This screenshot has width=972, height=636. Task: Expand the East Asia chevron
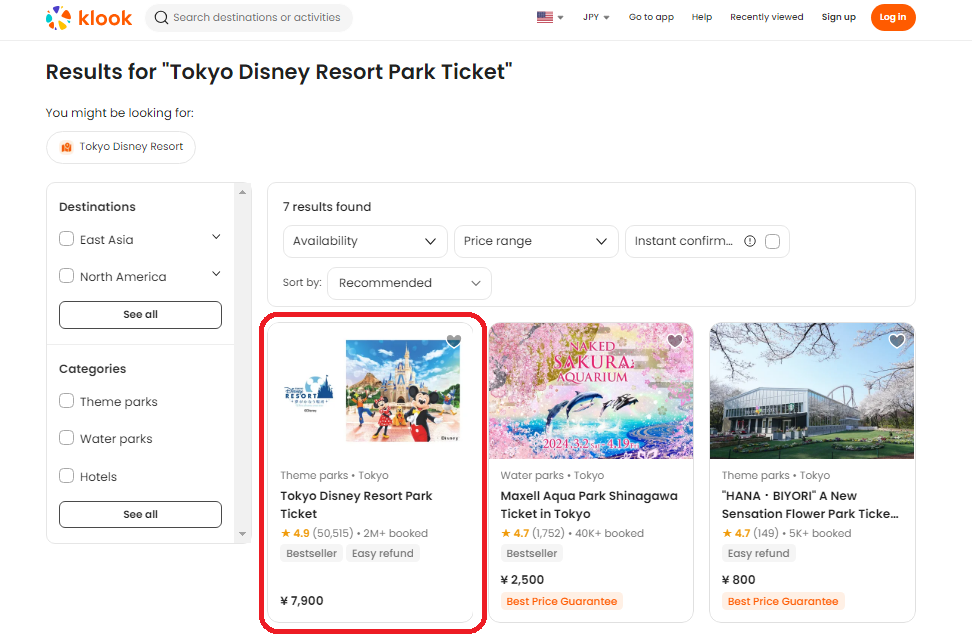coord(216,237)
